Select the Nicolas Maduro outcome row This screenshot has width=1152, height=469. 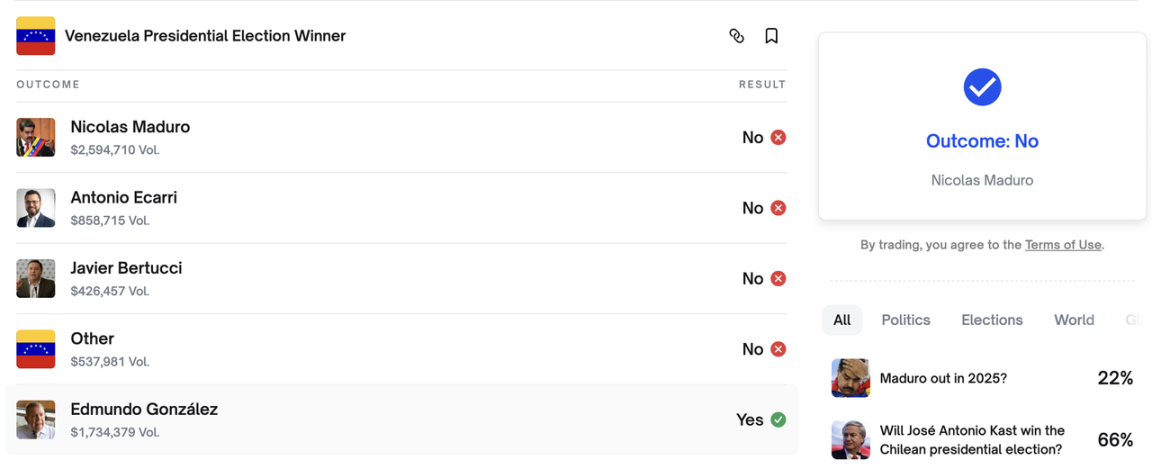tap(400, 137)
